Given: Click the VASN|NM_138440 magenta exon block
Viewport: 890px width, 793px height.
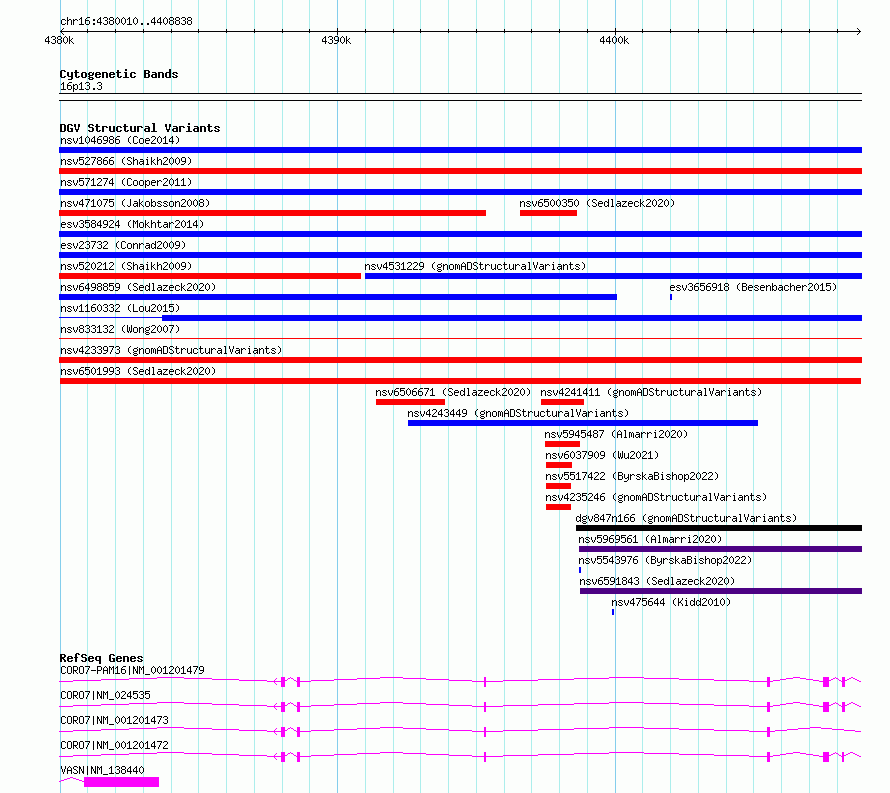Looking at the screenshot, I should [x=121, y=782].
